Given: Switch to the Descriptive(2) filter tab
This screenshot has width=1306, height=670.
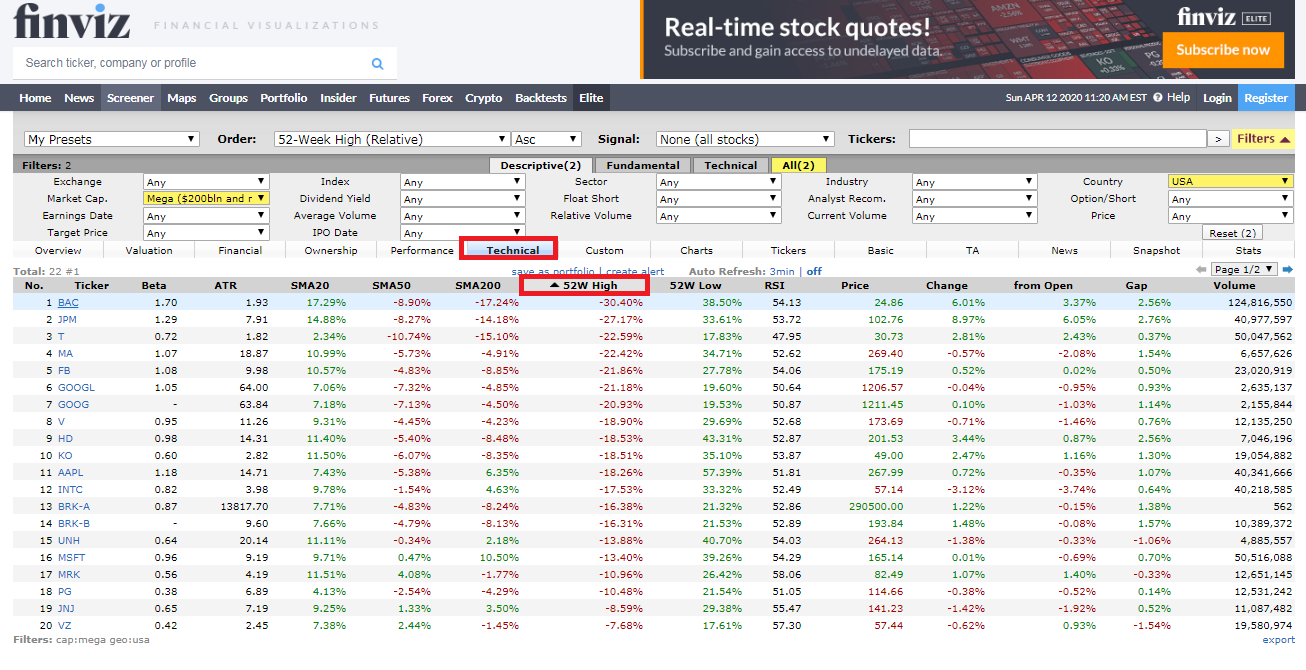Looking at the screenshot, I should pos(541,165).
